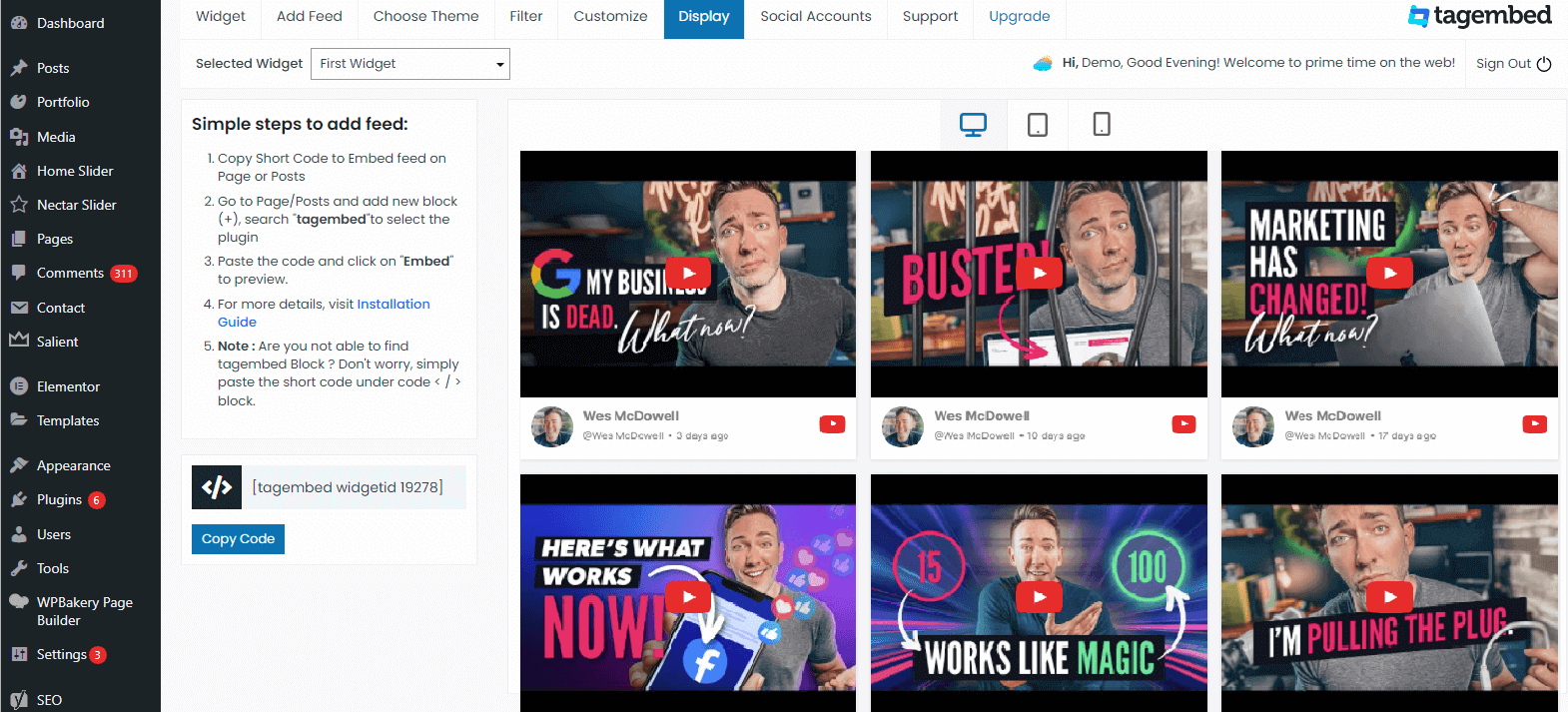Click the Pages sidebar icon
Image resolution: width=1568 pixels, height=712 pixels.
[19, 239]
